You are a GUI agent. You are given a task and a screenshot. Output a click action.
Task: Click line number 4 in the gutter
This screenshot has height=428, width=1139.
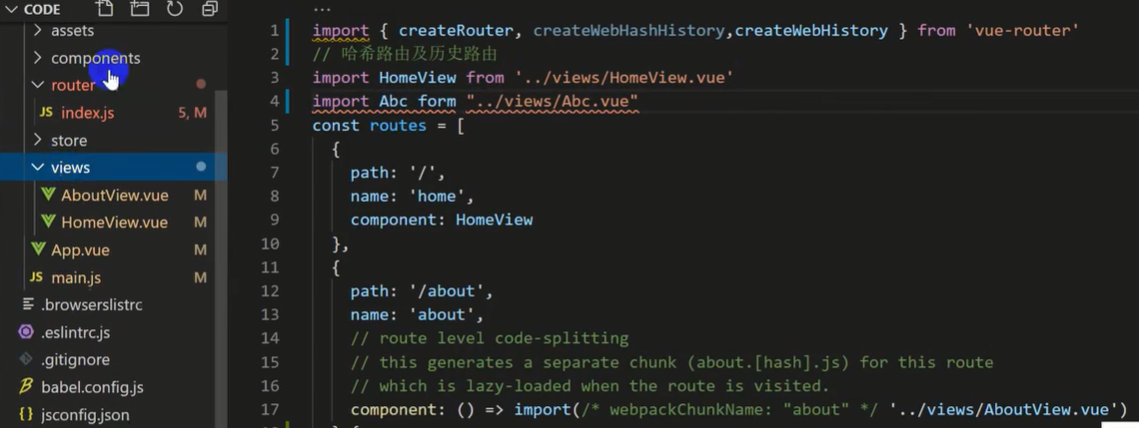[274, 101]
